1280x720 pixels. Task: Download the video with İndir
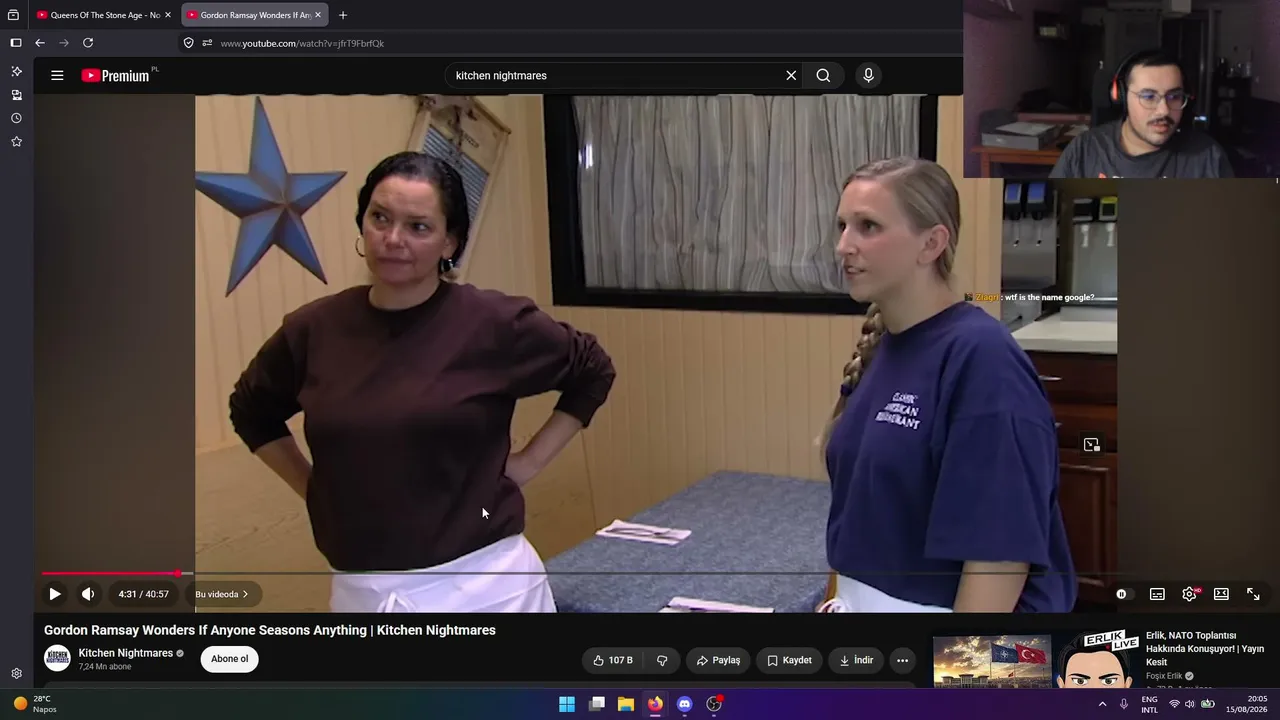tap(856, 660)
